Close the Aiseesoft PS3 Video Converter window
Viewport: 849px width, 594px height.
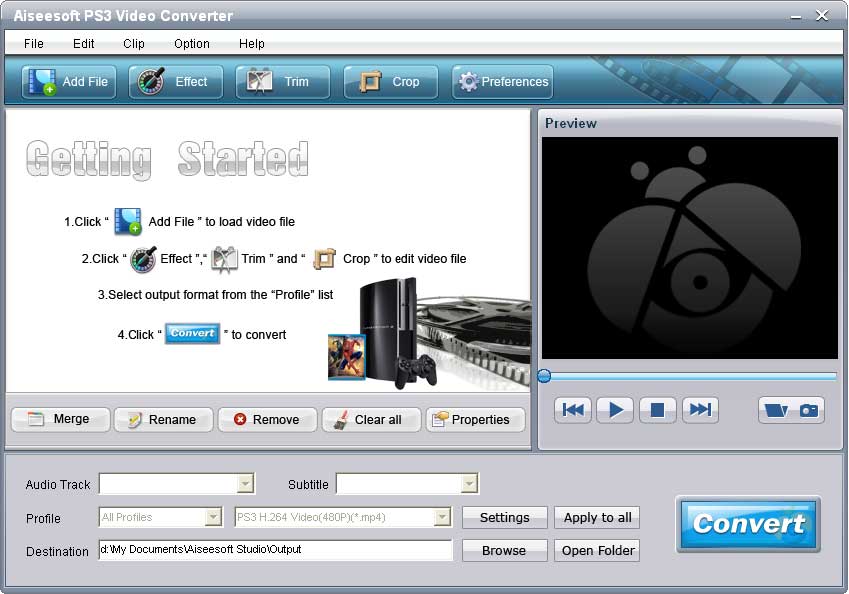click(822, 16)
